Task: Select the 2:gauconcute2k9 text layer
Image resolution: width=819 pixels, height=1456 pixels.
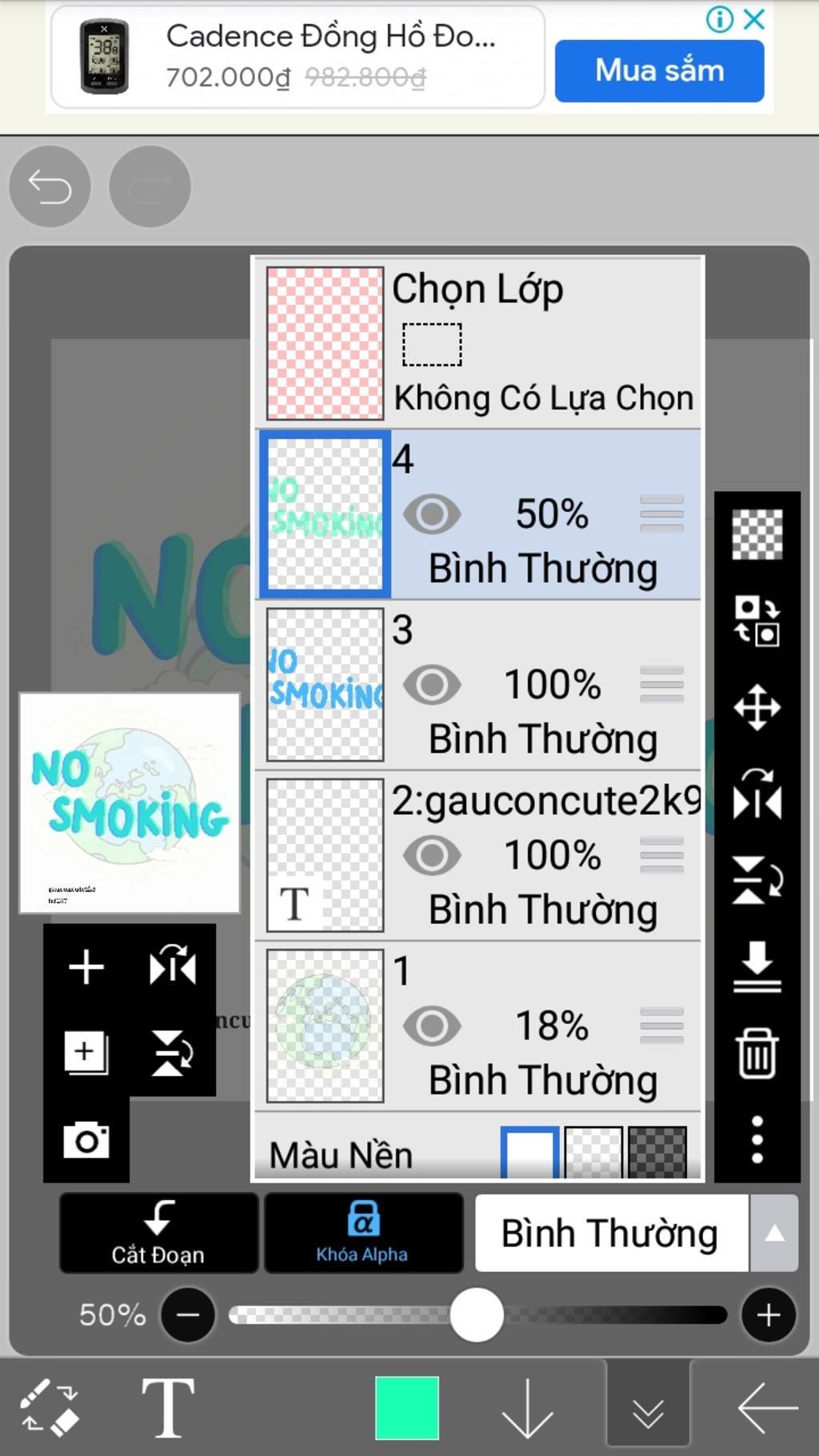Action: (478, 855)
